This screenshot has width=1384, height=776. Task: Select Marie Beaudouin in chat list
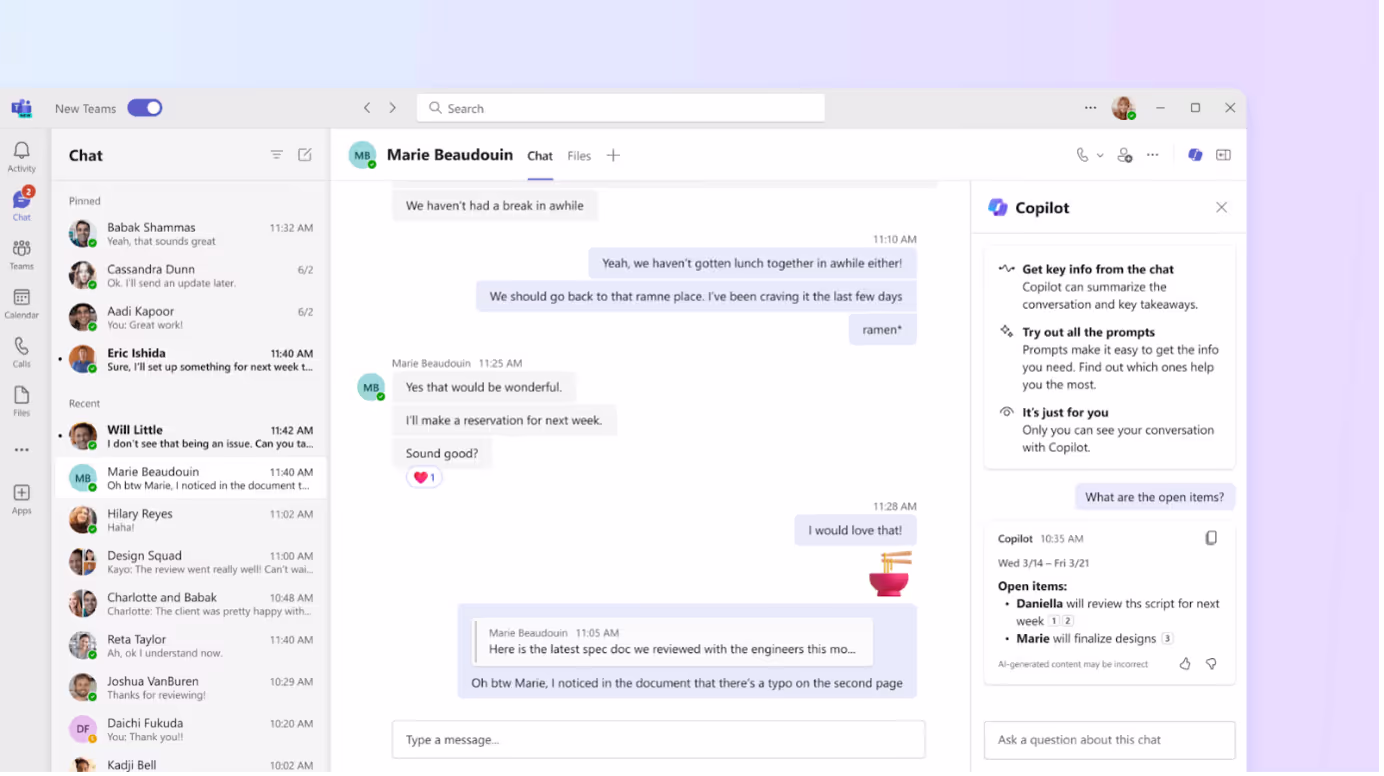pyautogui.click(x=190, y=479)
